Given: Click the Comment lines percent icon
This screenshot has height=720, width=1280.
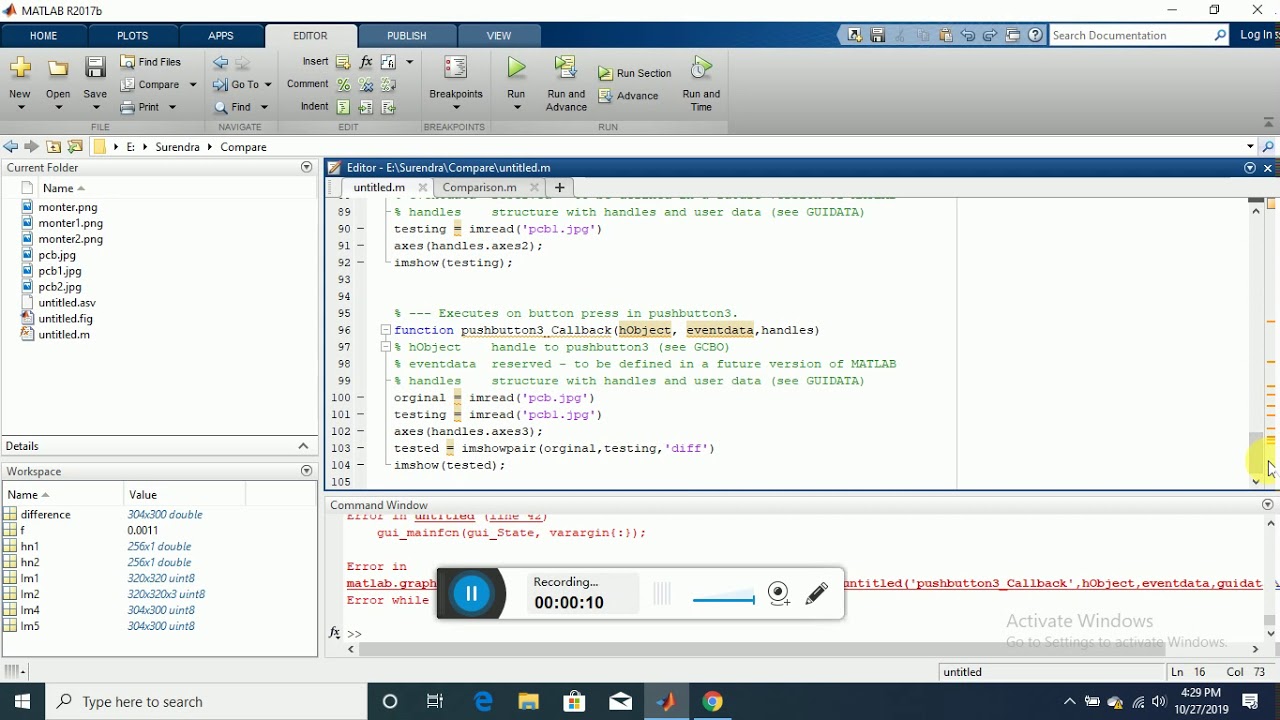Looking at the screenshot, I should (343, 85).
